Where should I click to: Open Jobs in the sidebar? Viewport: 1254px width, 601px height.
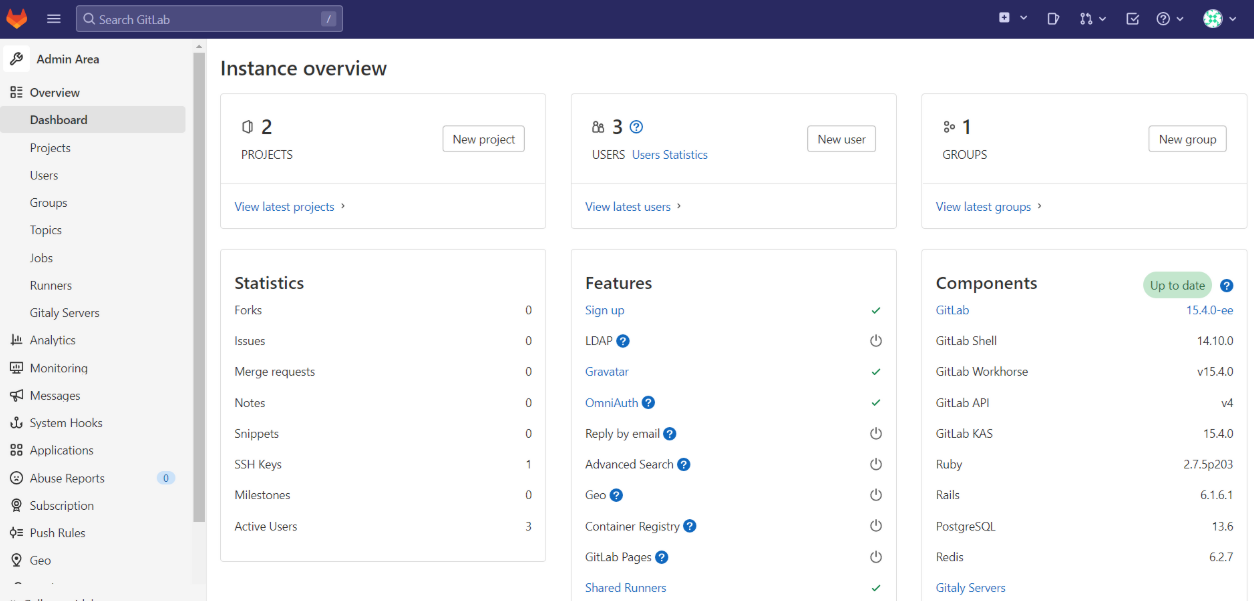(41, 258)
